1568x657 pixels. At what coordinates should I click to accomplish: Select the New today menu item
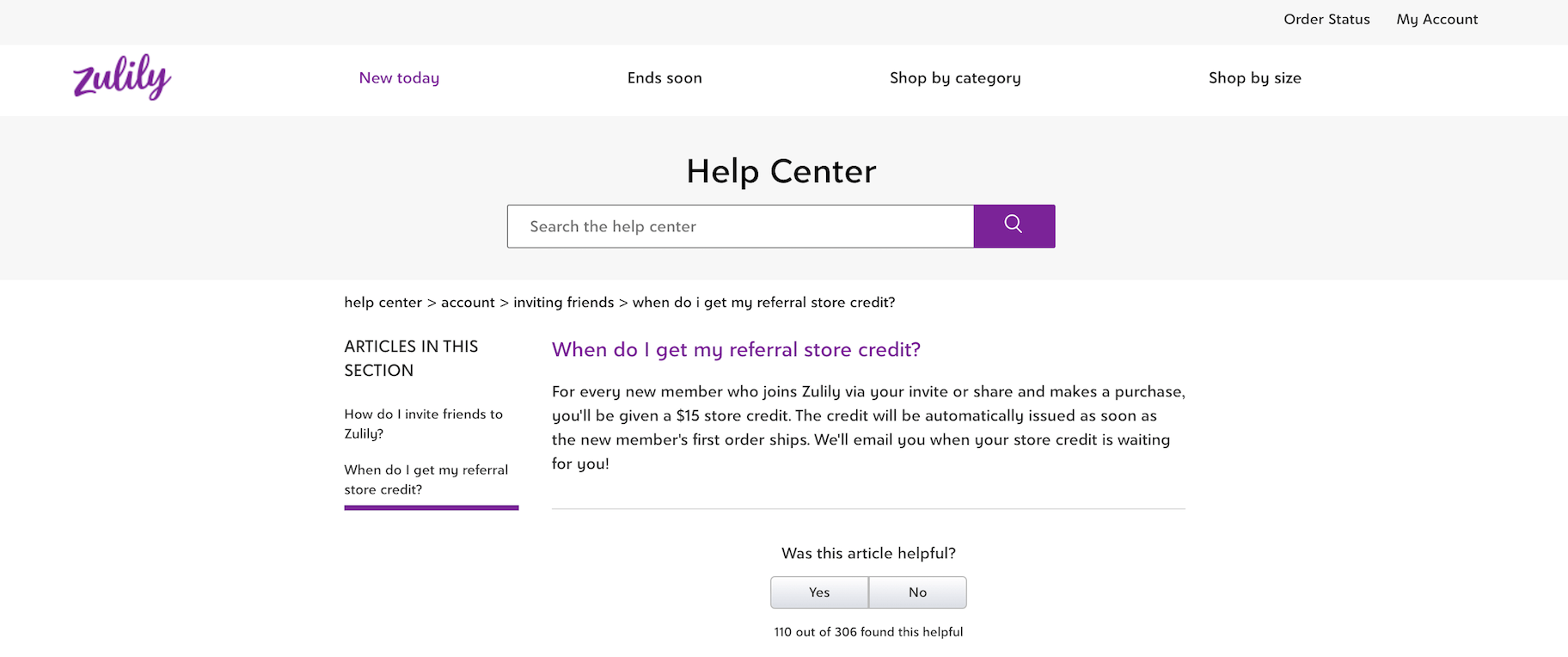click(399, 78)
